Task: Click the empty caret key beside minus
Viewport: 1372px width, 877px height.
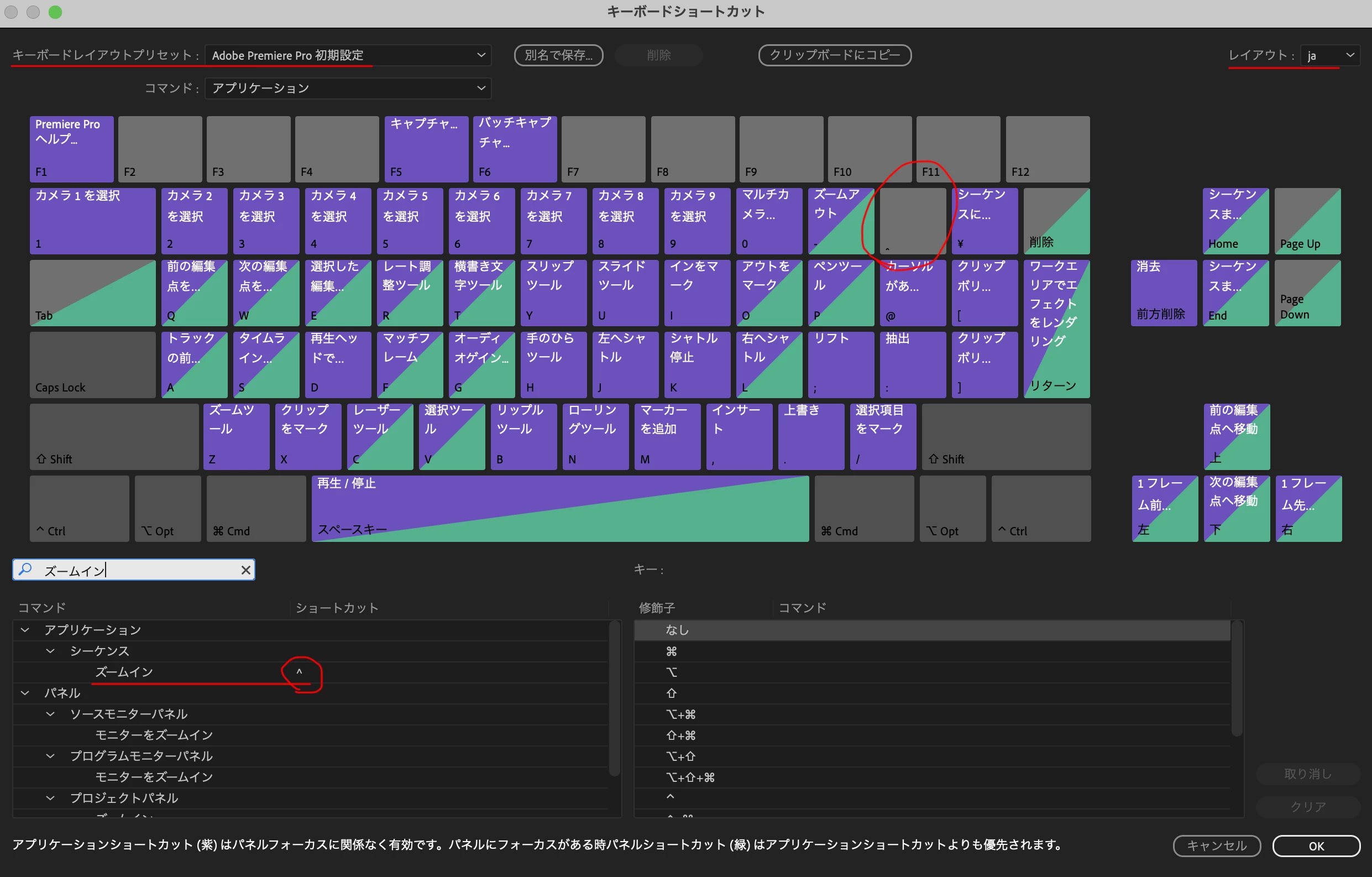Action: point(912,221)
